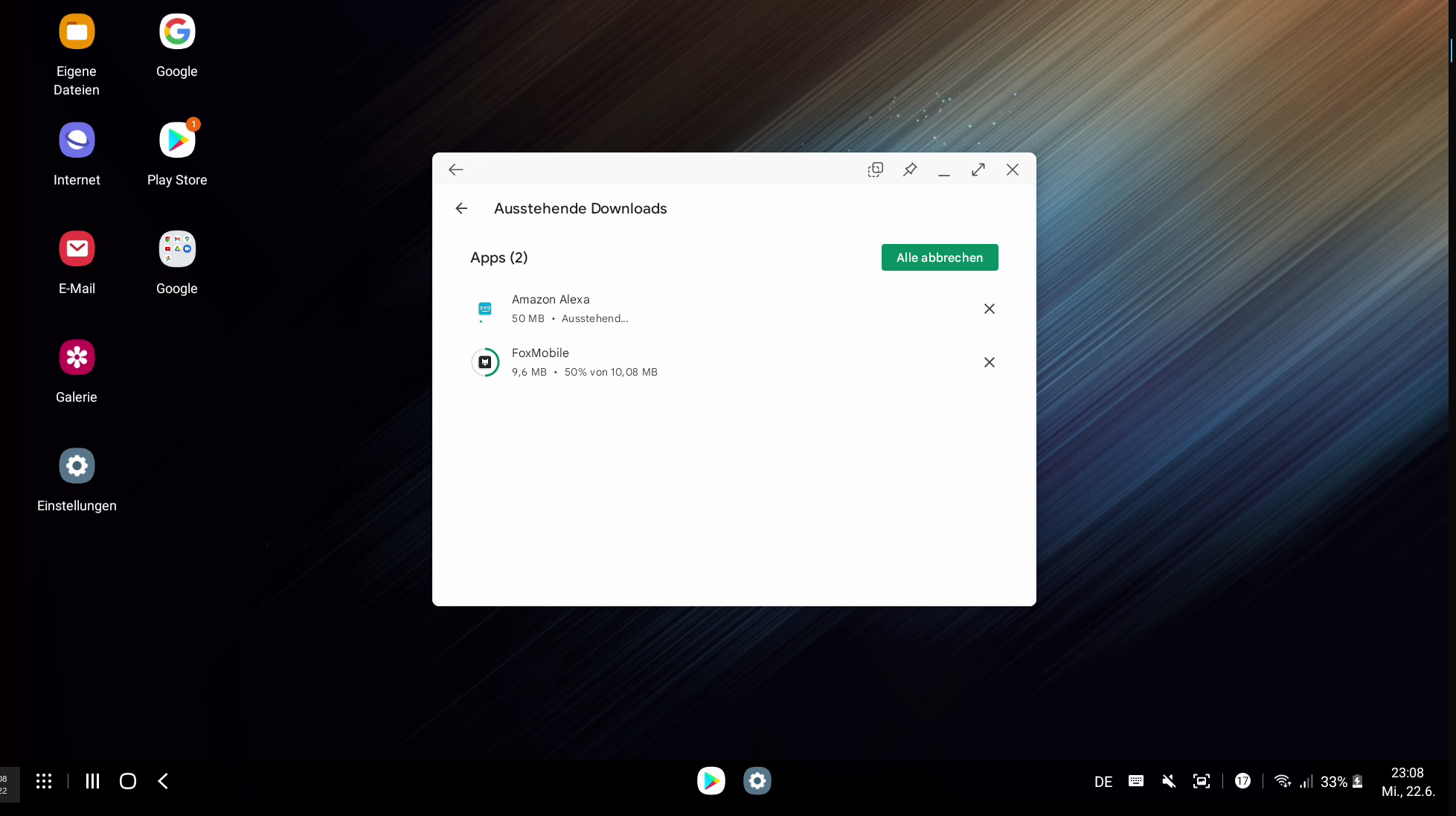Minimize the Play Store window
The height and width of the screenshot is (816, 1456).
944,170
